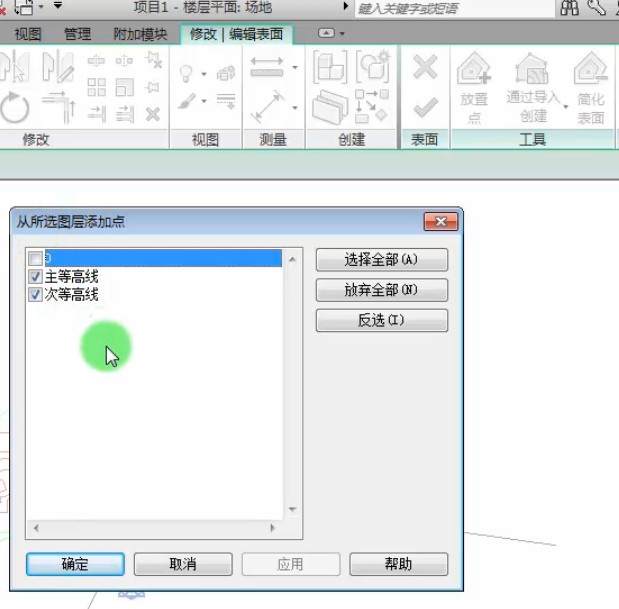Click the create assembly icon
619x609 pixels.
pos(330,67)
